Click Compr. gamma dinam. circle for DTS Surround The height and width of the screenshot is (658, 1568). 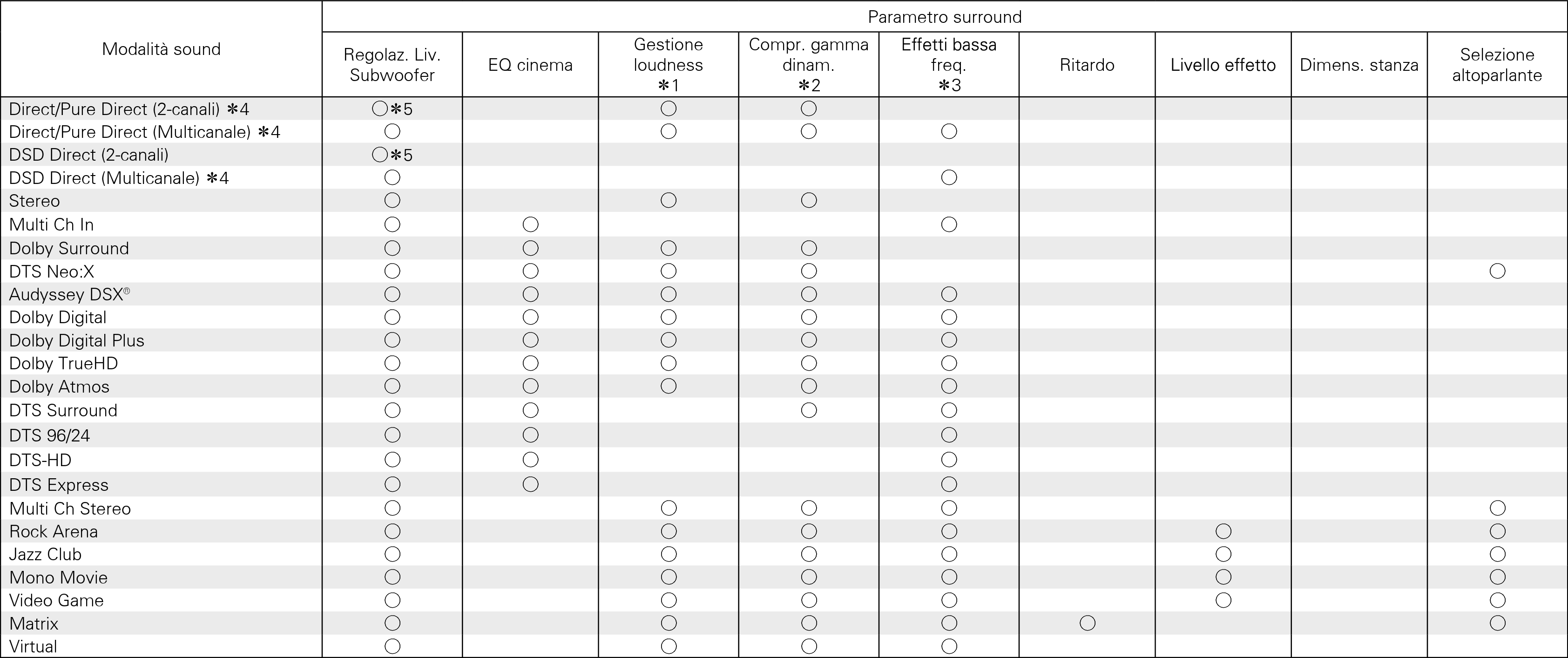(808, 410)
